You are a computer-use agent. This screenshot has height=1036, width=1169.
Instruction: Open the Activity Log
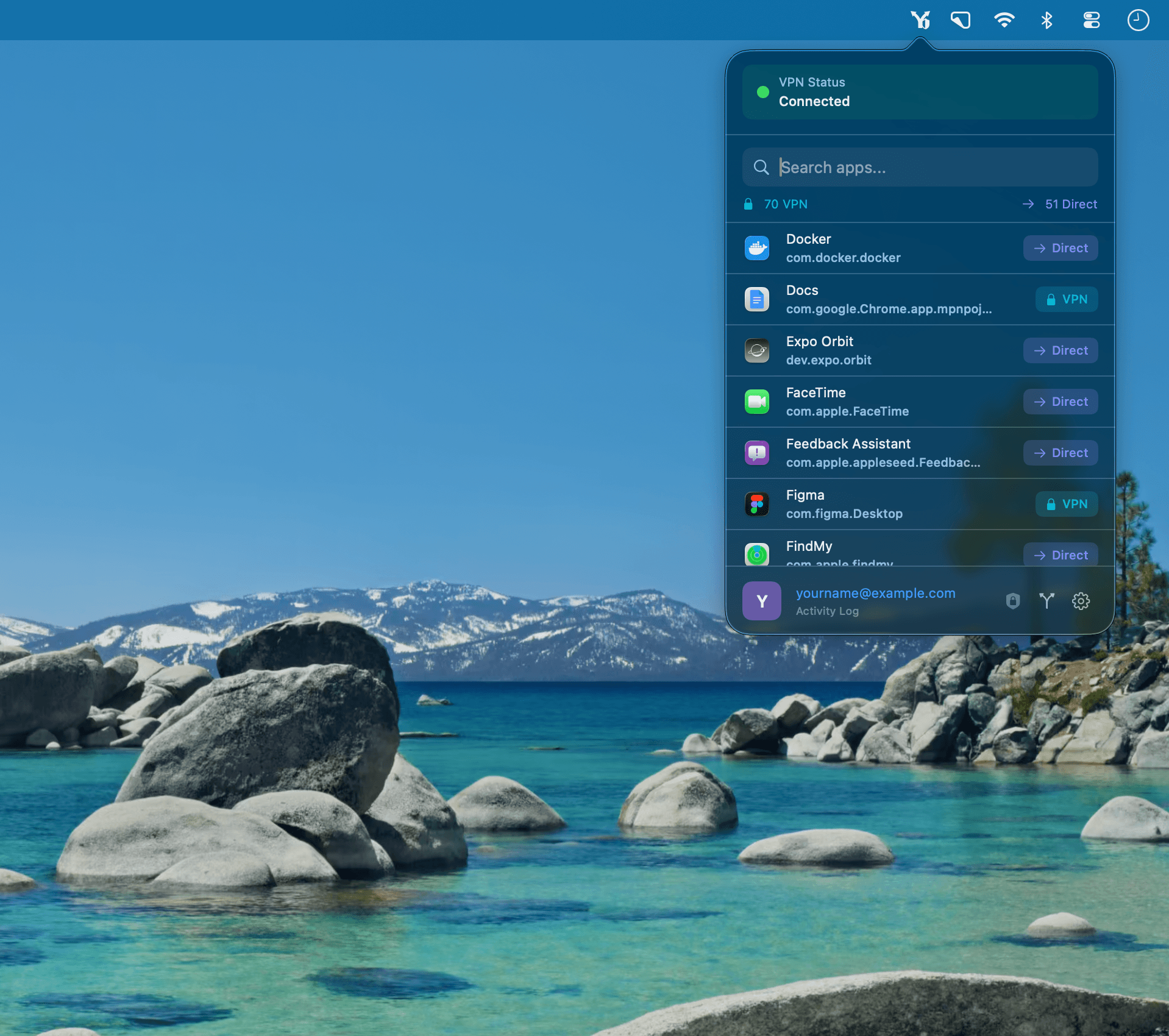pos(827,611)
